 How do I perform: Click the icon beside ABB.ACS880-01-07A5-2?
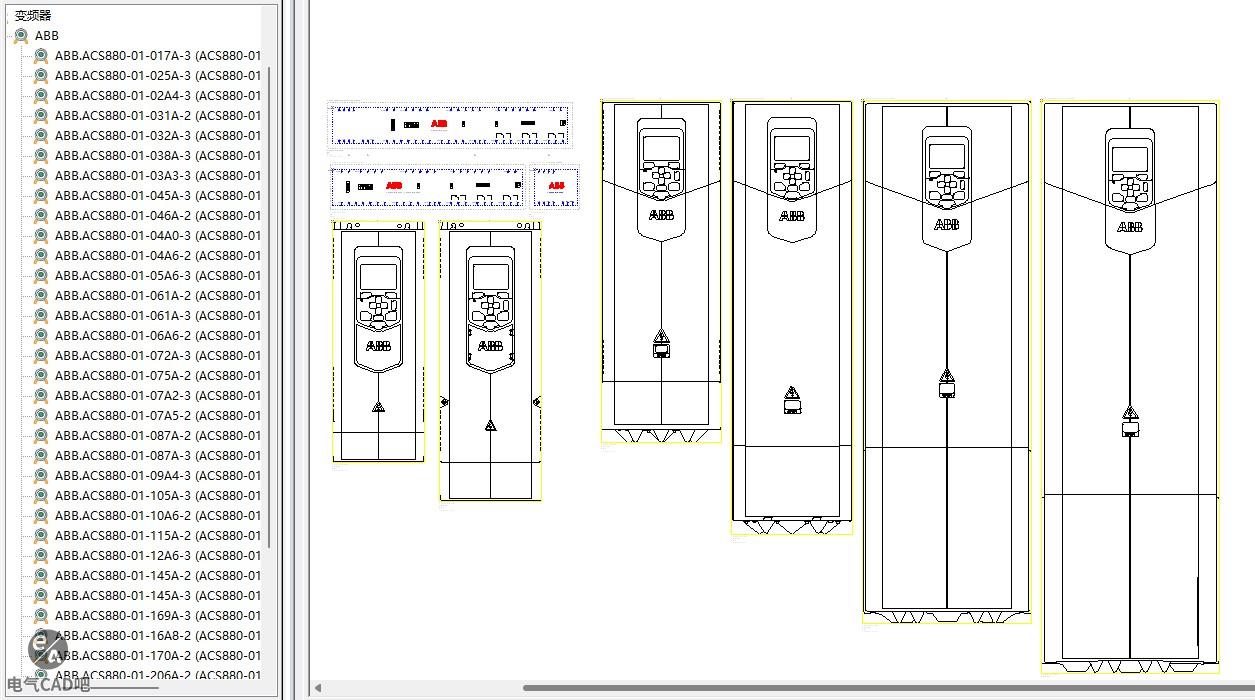[x=41, y=415]
